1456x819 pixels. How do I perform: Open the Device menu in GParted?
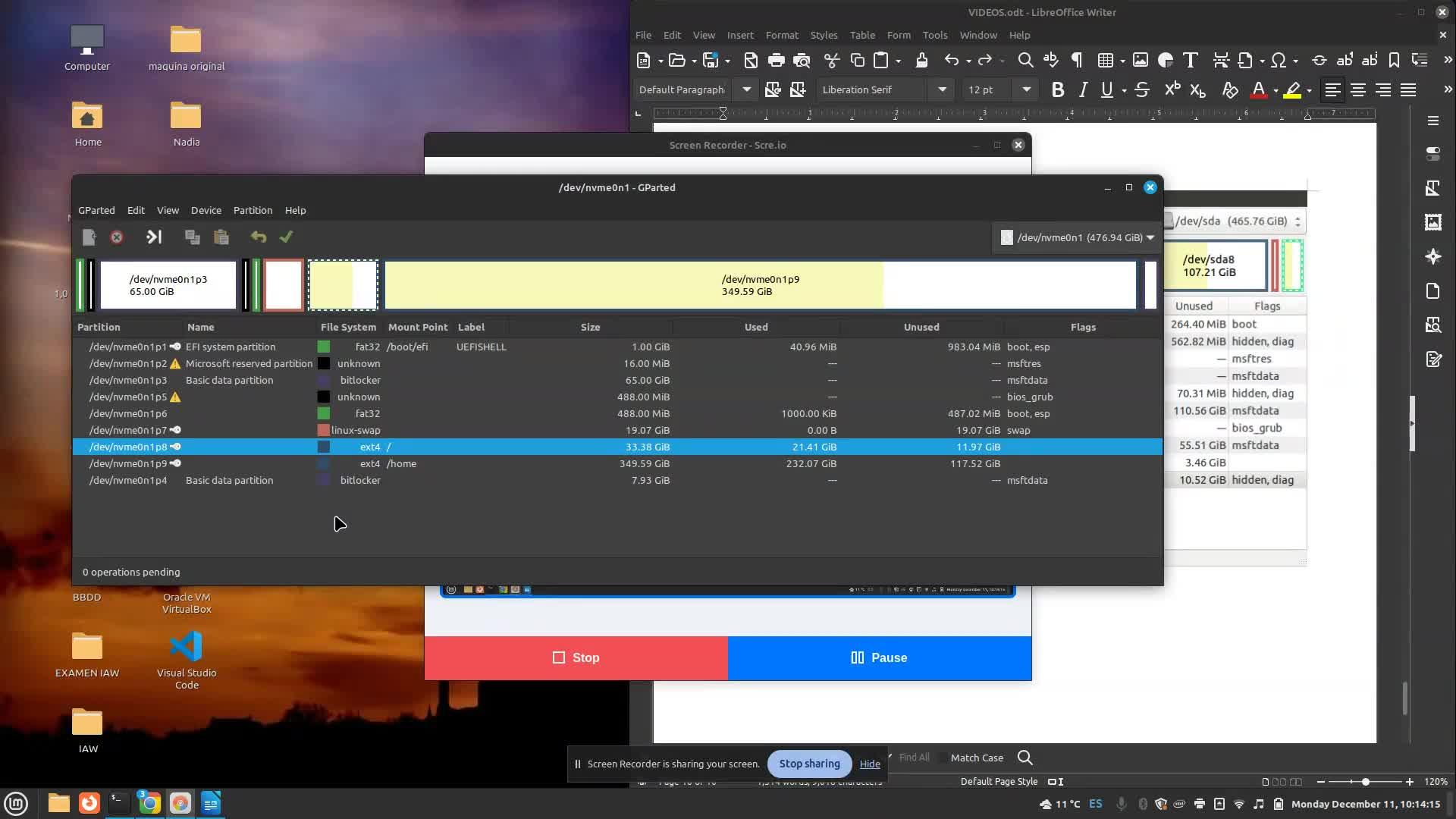pyautogui.click(x=206, y=210)
